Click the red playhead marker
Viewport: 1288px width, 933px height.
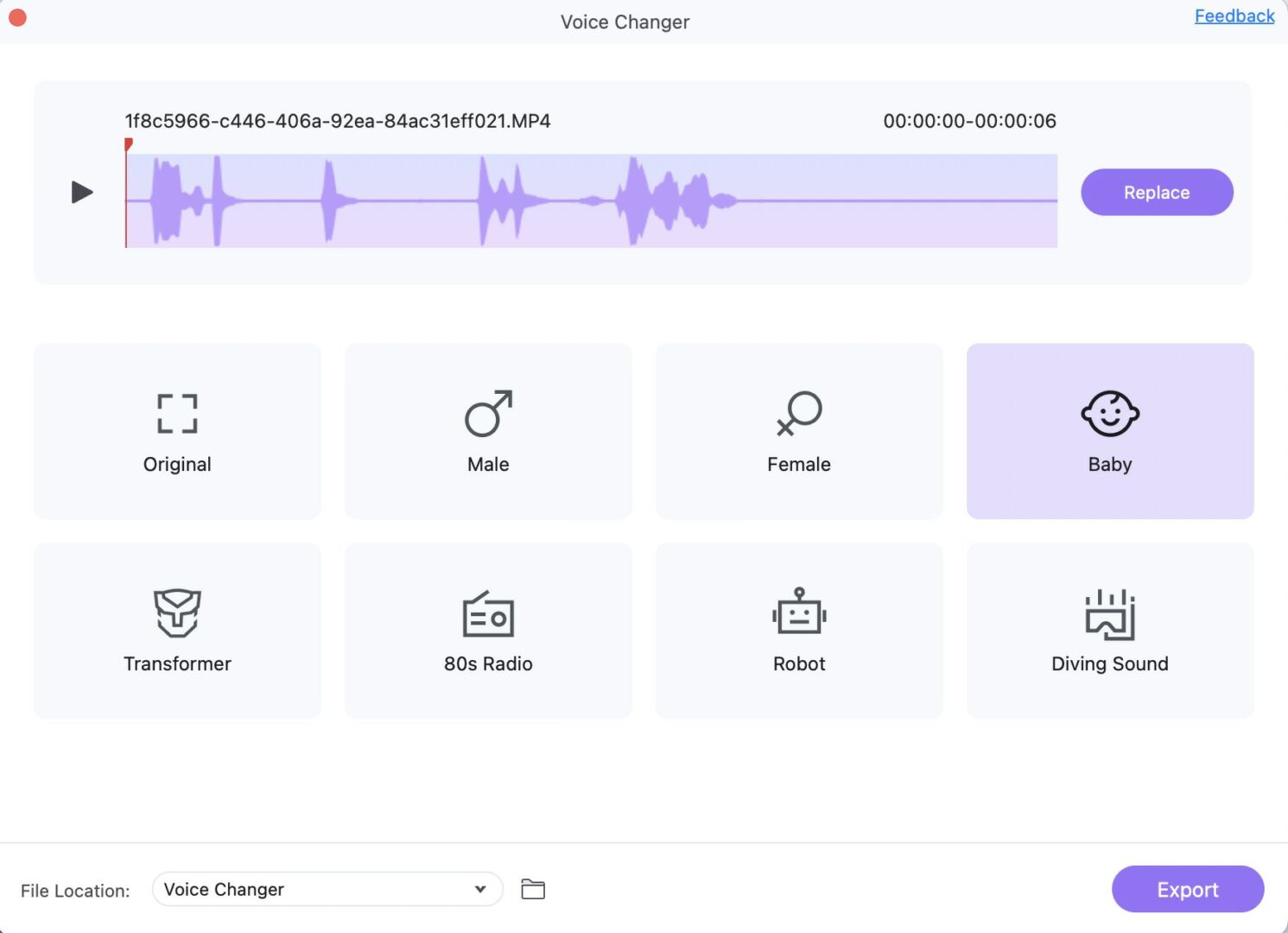click(x=128, y=145)
